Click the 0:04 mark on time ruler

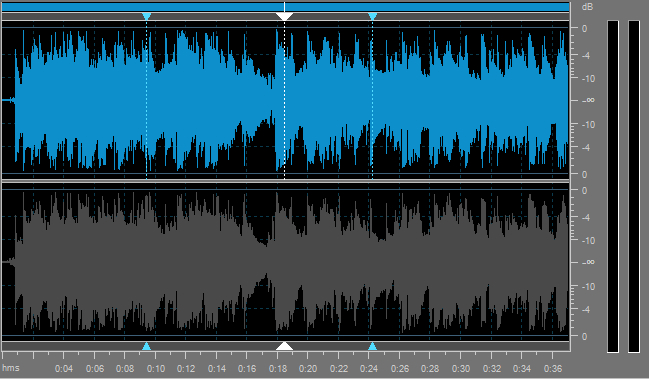click(64, 368)
